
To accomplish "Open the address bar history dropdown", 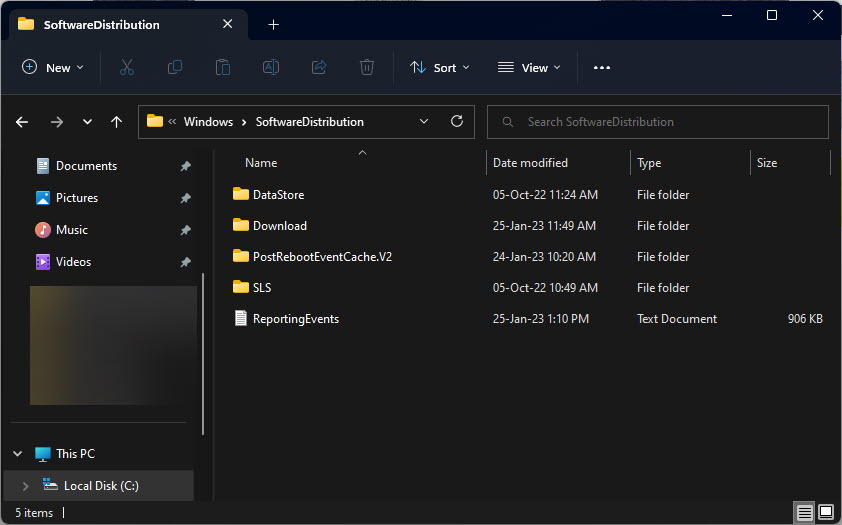I will [x=424, y=122].
